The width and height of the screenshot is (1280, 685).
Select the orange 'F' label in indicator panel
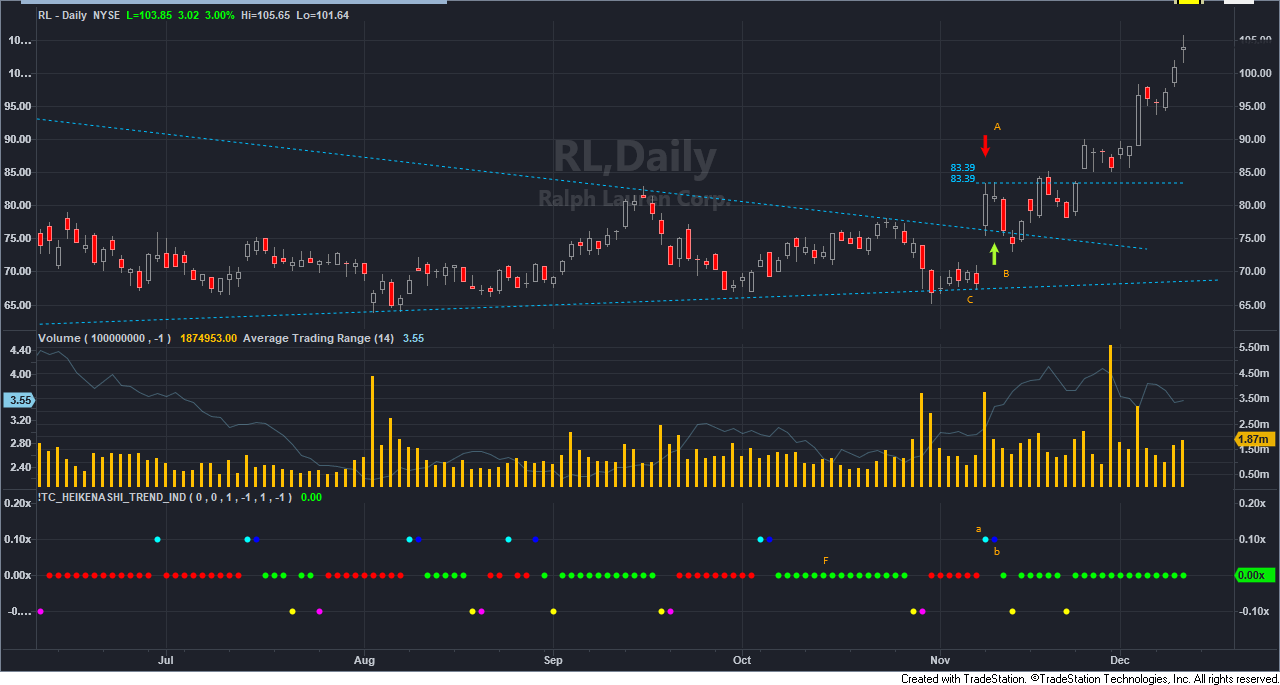pos(825,561)
